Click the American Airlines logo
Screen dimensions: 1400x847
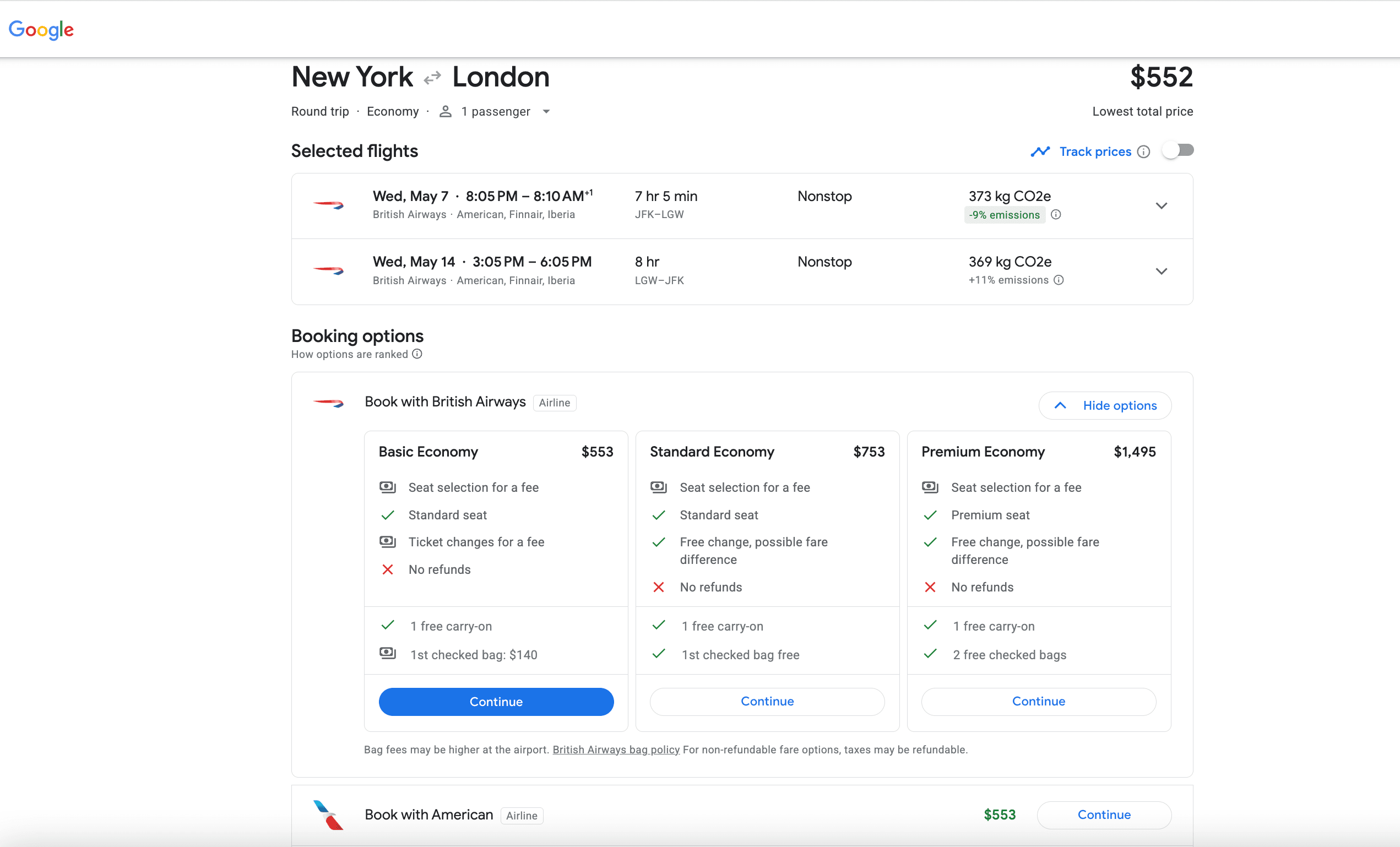pyautogui.click(x=328, y=815)
